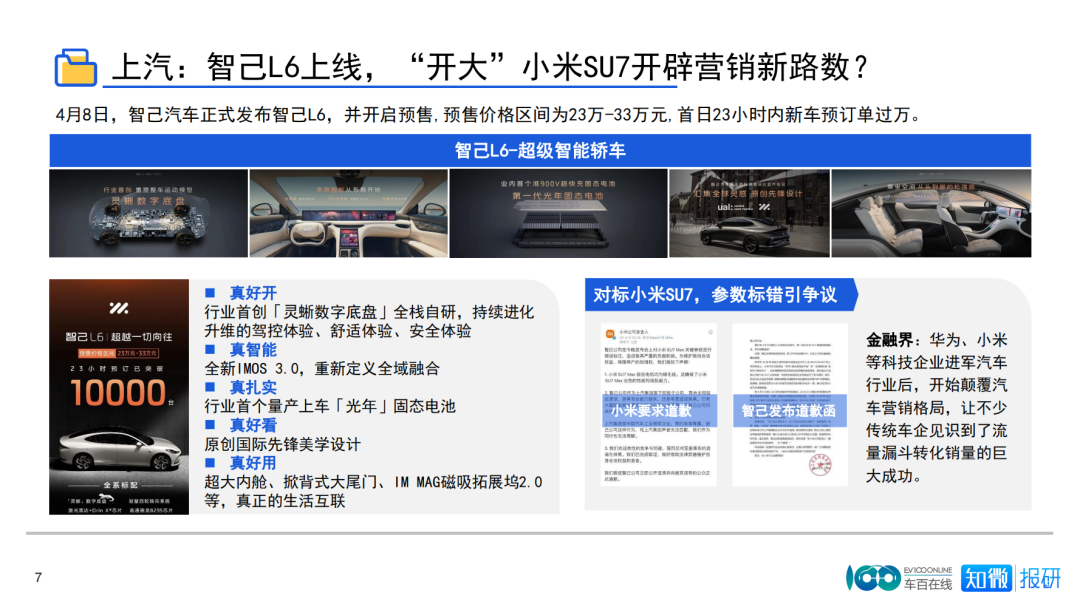This screenshot has width=1080, height=607.
Task: Click the heading 真好看
Action: tap(253, 425)
